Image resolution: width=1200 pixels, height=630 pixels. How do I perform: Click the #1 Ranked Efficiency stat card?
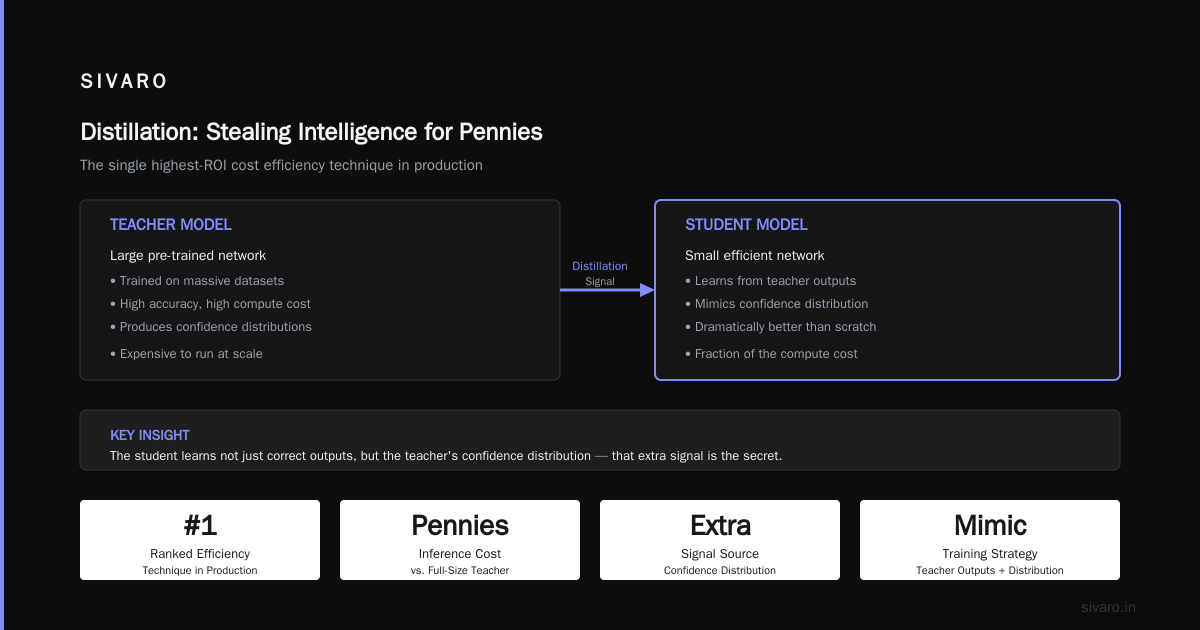(x=200, y=540)
